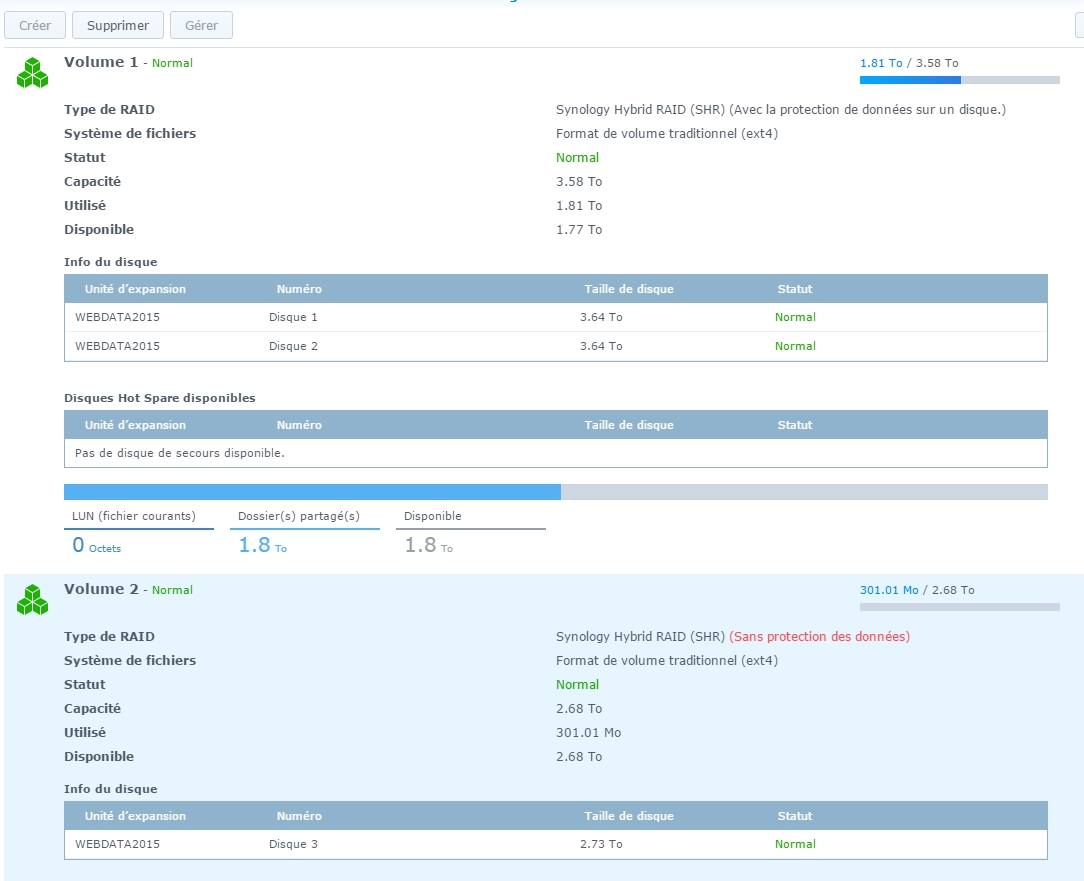The image size is (1084, 881).
Task: Select the Disque 3 row in Volume 2
Action: coord(555,844)
